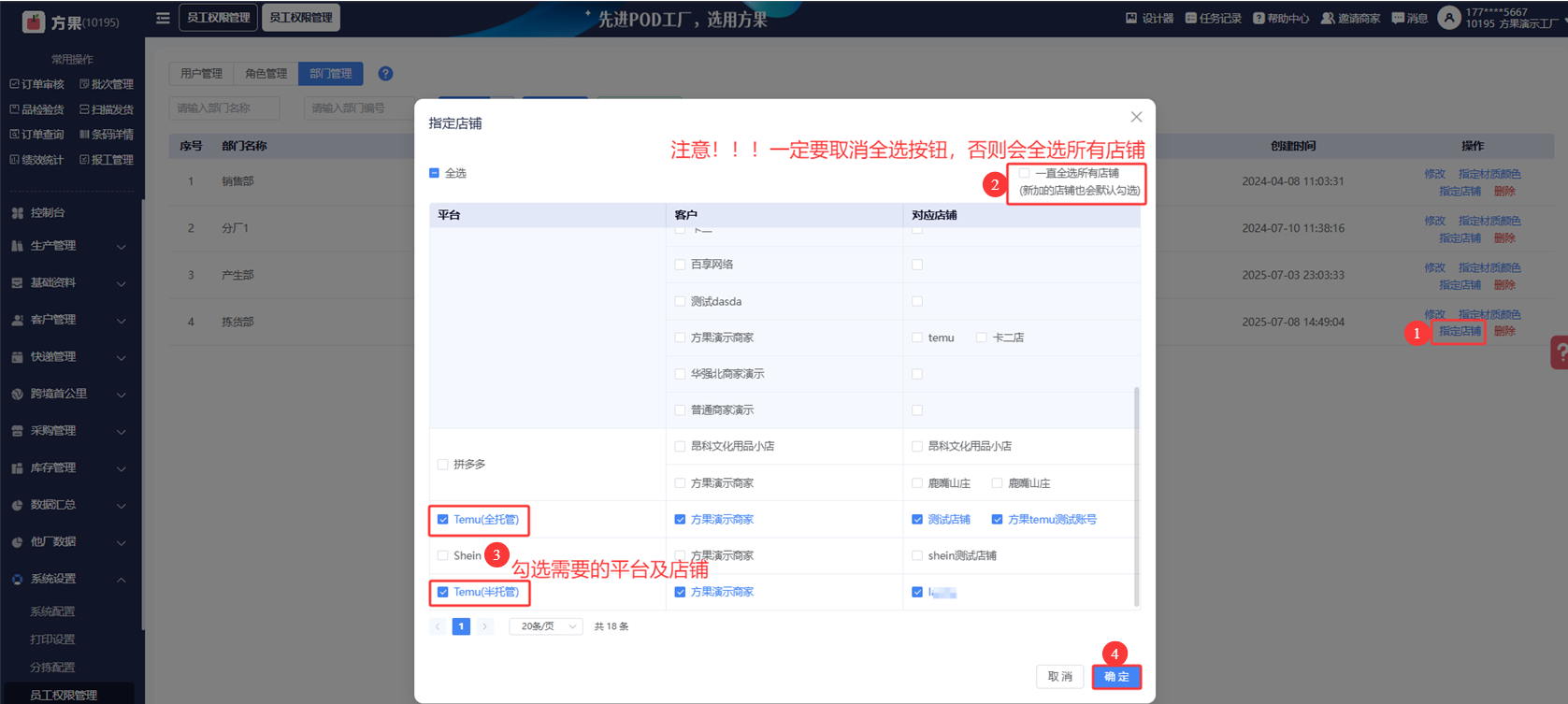The width and height of the screenshot is (1568, 704).
Task: Check the 测试dasda customer checkbox
Action: click(680, 301)
